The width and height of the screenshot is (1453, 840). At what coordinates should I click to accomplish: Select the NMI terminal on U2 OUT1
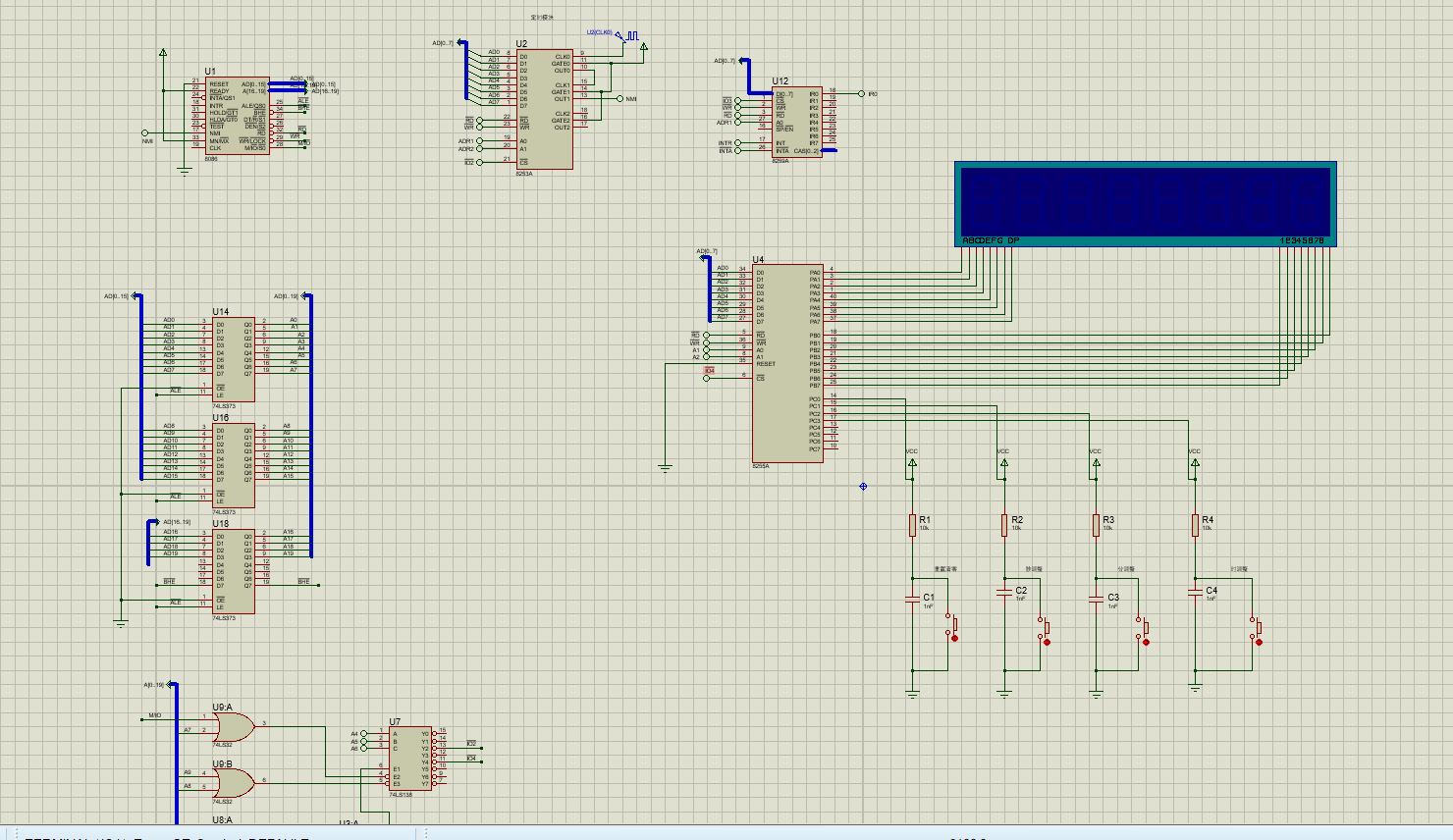[x=619, y=98]
